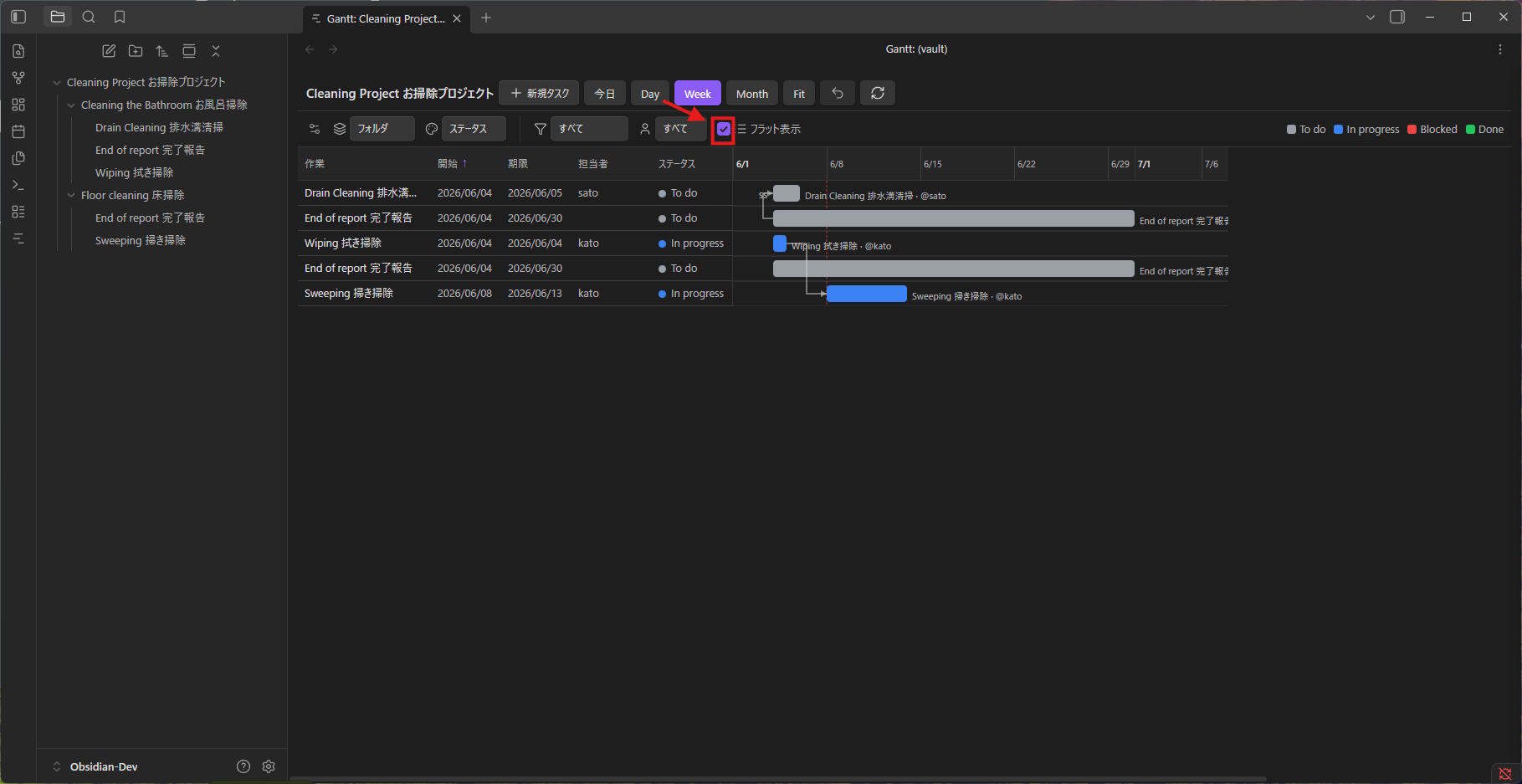Add a new task with 新規タスク
This screenshot has height=784, width=1522.
(x=540, y=93)
